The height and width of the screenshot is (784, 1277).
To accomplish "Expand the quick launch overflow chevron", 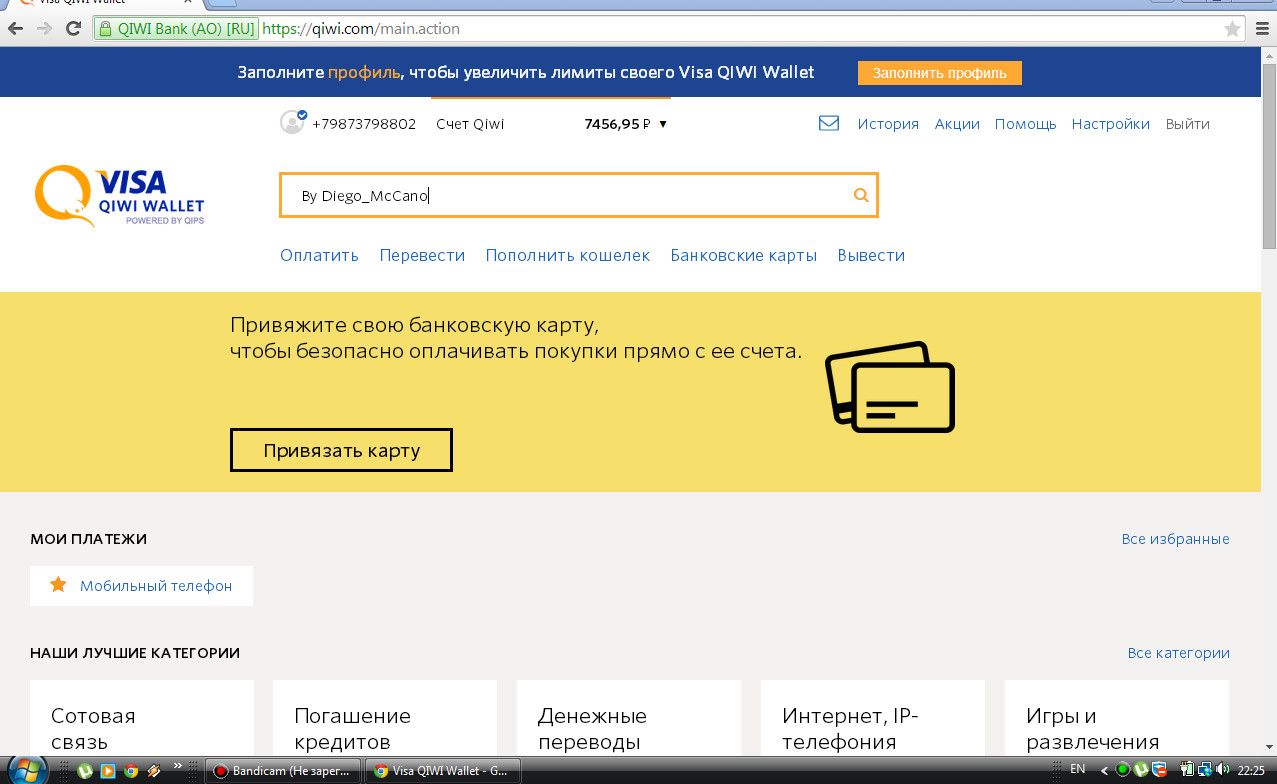I will 178,766.
